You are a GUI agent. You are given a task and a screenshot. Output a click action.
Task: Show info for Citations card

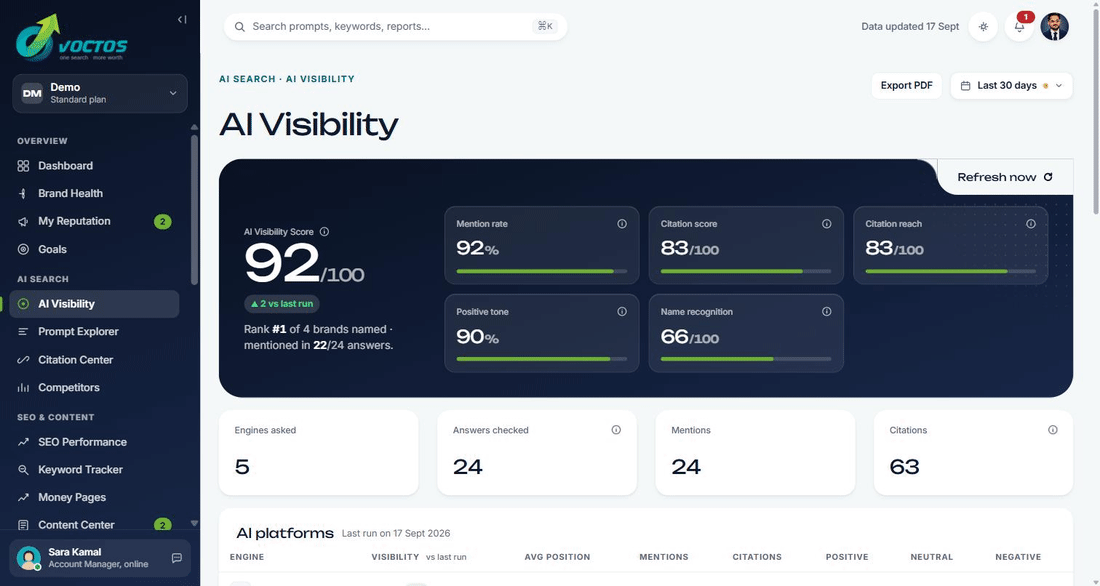coord(1052,430)
